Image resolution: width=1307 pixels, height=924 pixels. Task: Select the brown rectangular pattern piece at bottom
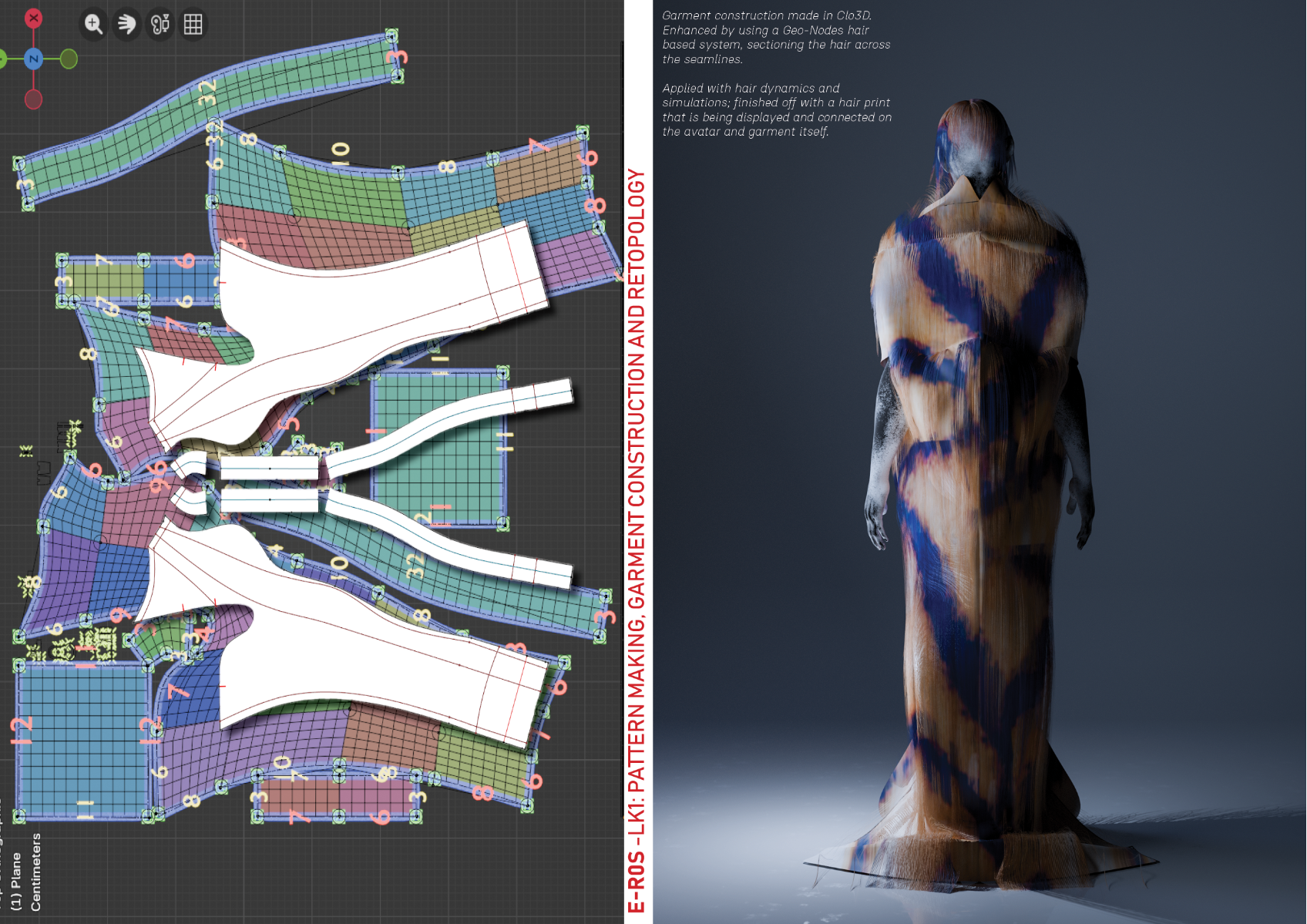point(337,796)
